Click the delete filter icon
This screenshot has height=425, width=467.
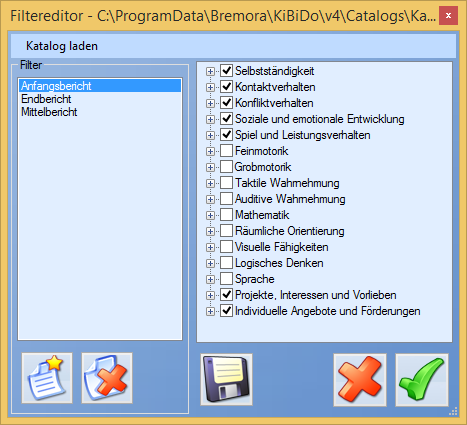coord(107,378)
